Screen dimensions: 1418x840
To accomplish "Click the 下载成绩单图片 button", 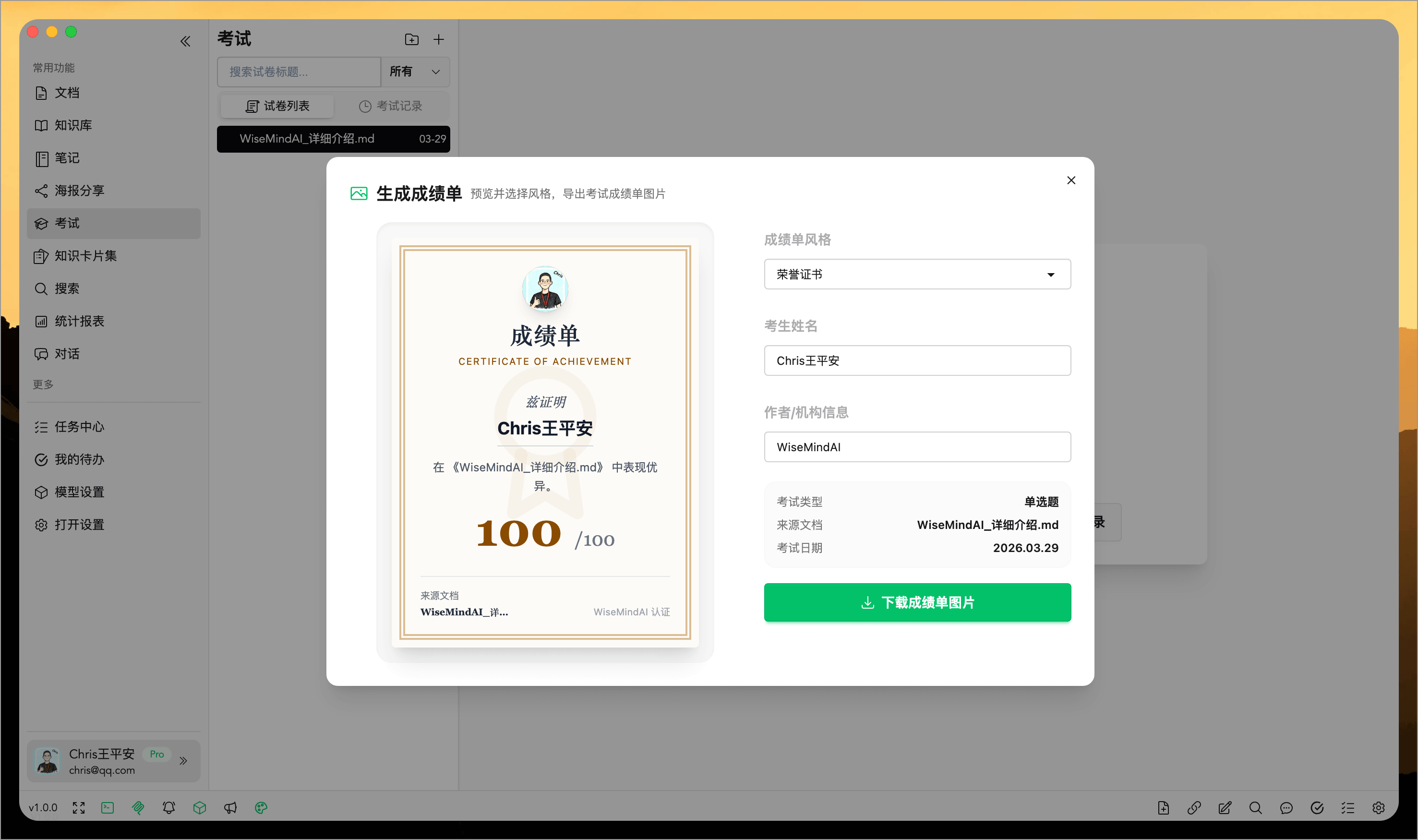I will point(916,602).
